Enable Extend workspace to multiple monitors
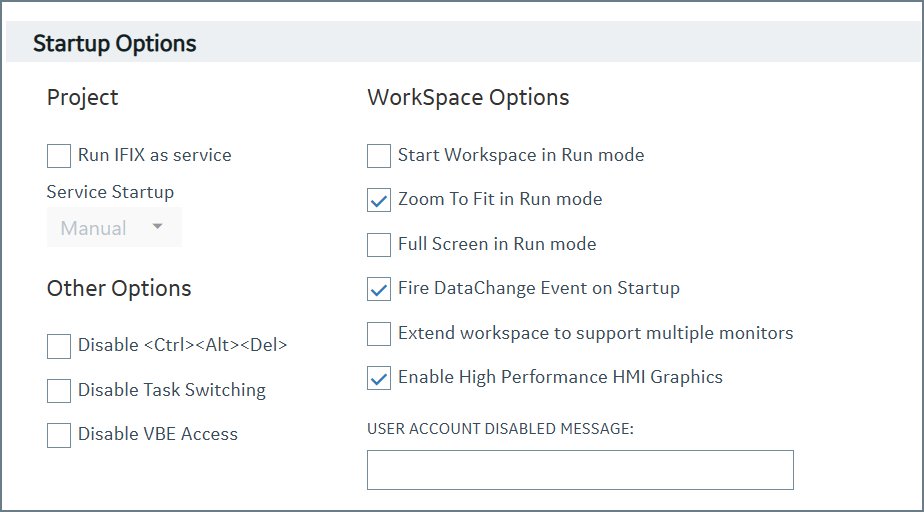924x512 pixels. click(x=379, y=334)
